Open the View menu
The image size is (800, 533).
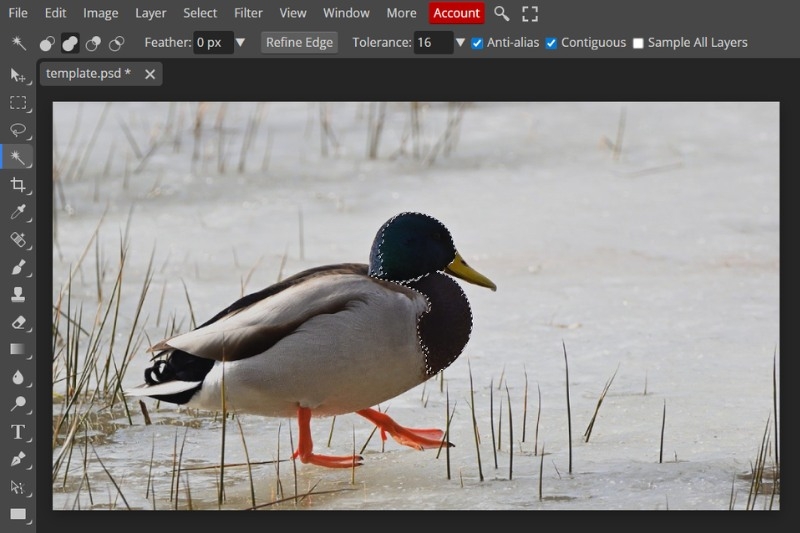click(293, 13)
